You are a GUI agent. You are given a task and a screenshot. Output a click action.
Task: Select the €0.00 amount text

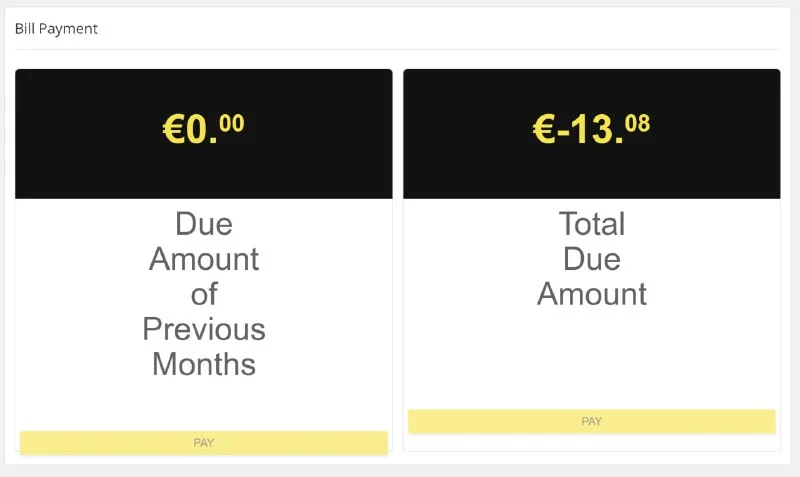pyautogui.click(x=203, y=128)
